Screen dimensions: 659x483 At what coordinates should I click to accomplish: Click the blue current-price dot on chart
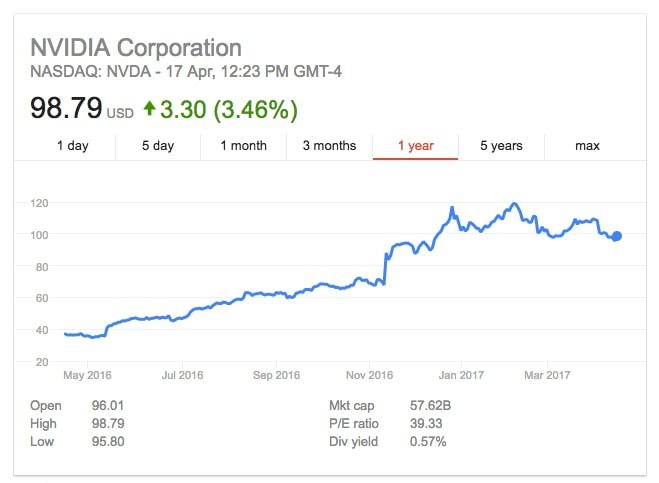pos(617,236)
